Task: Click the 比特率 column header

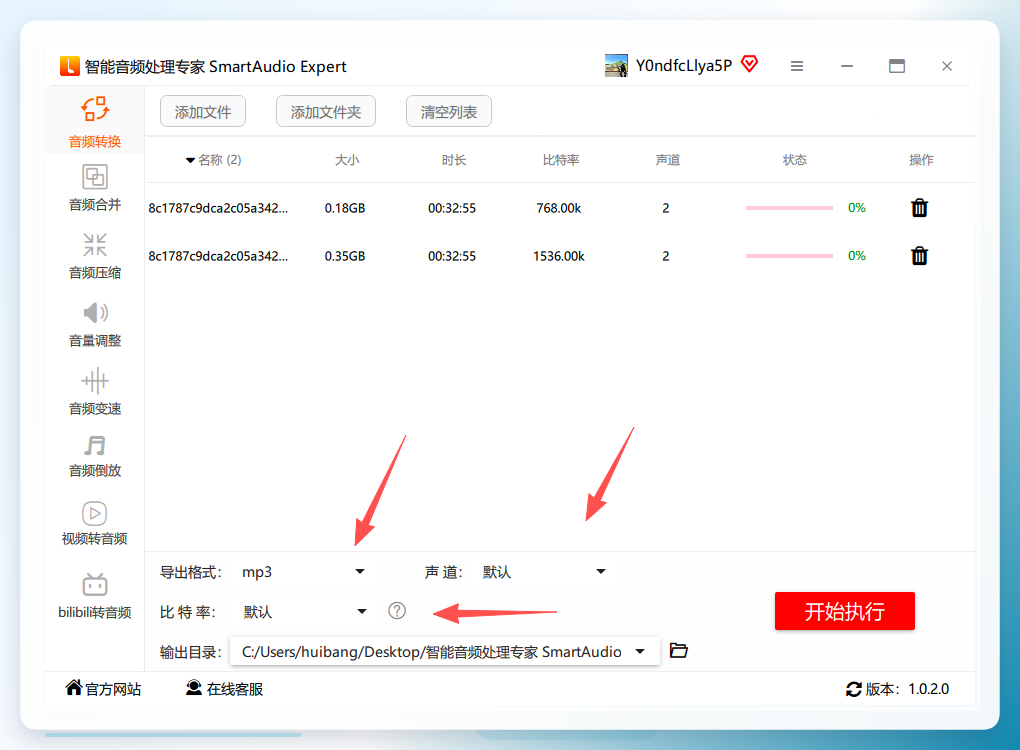Action: click(561, 160)
